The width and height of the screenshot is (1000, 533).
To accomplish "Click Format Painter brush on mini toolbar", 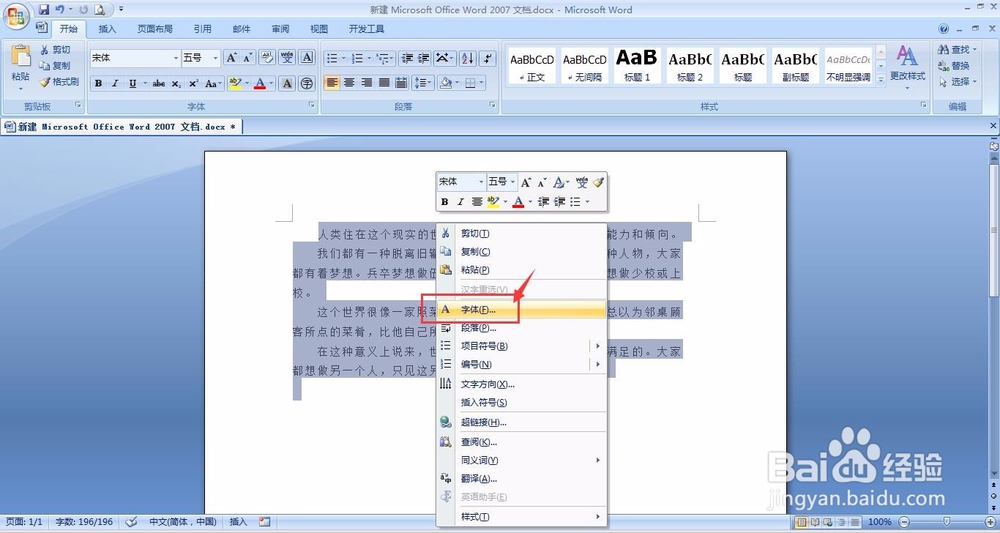I will point(598,182).
